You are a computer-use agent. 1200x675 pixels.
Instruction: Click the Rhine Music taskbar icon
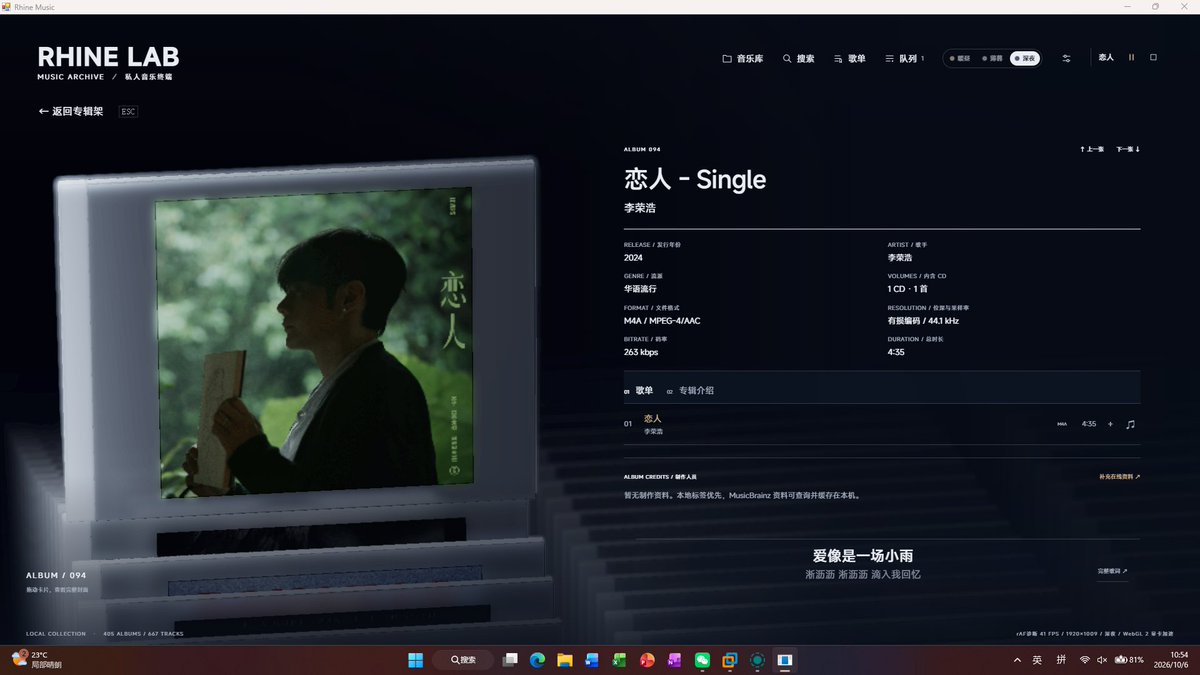(785, 660)
